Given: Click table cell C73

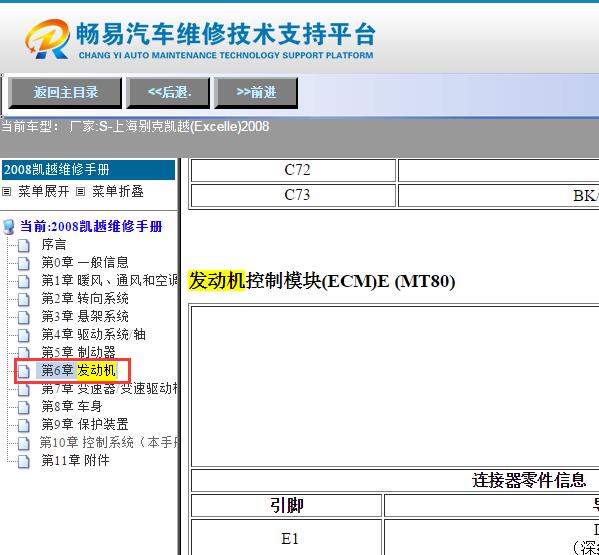Looking at the screenshot, I should coord(293,196).
